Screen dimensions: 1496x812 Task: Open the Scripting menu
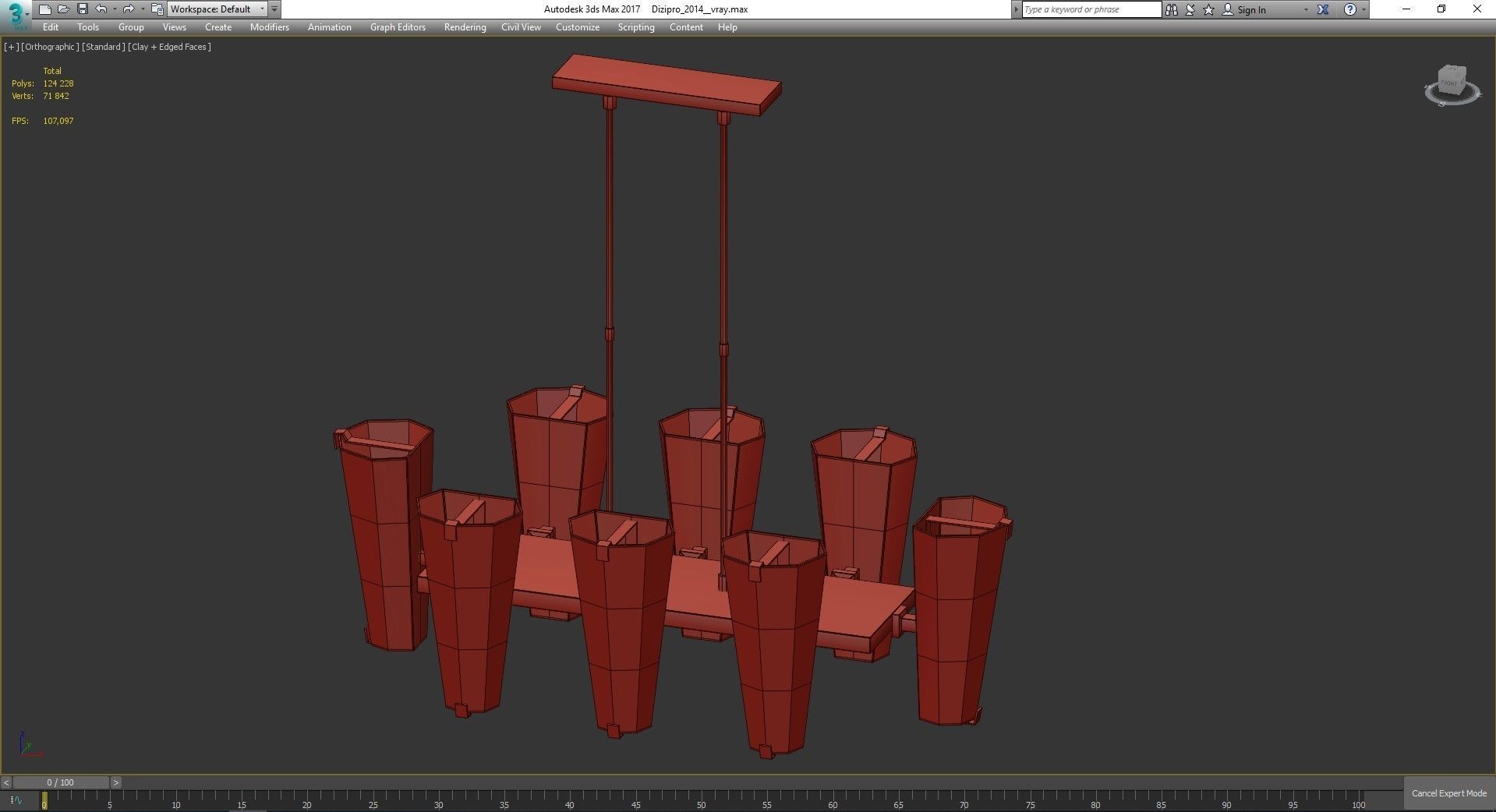click(636, 27)
